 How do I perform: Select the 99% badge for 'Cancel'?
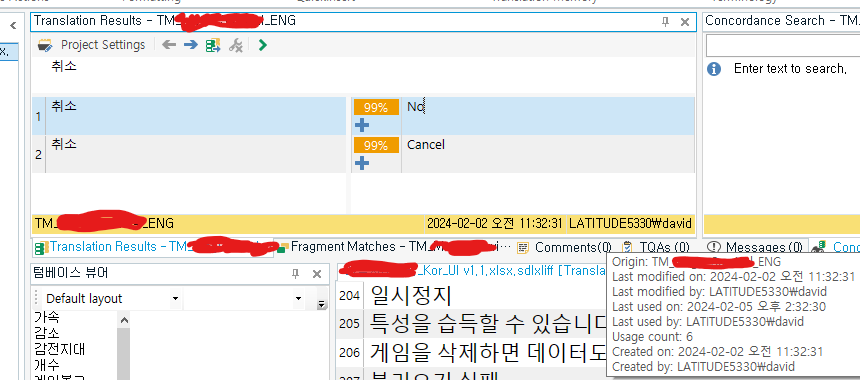376,145
